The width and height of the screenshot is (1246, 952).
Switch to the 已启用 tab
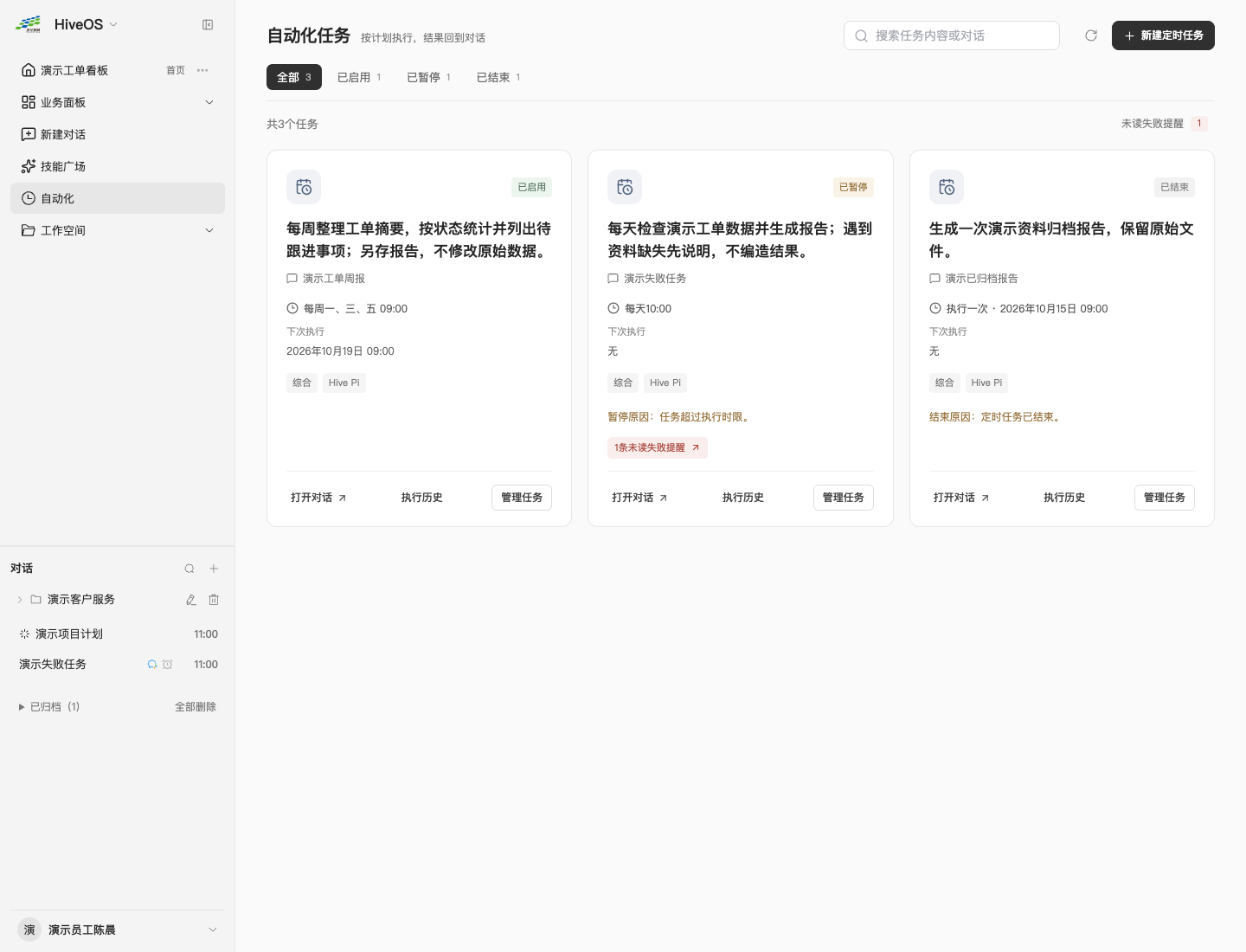click(359, 77)
